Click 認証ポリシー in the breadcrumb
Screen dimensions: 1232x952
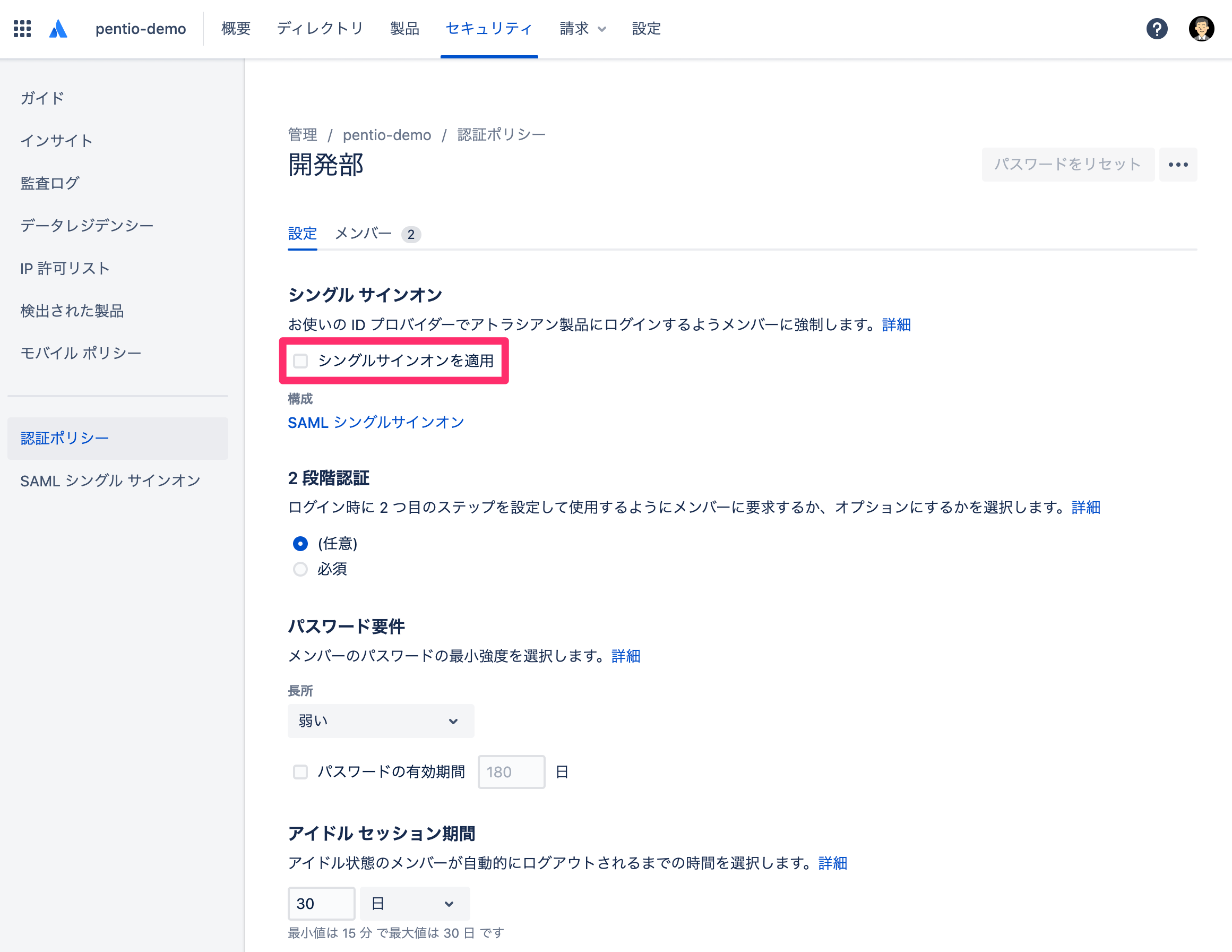501,135
